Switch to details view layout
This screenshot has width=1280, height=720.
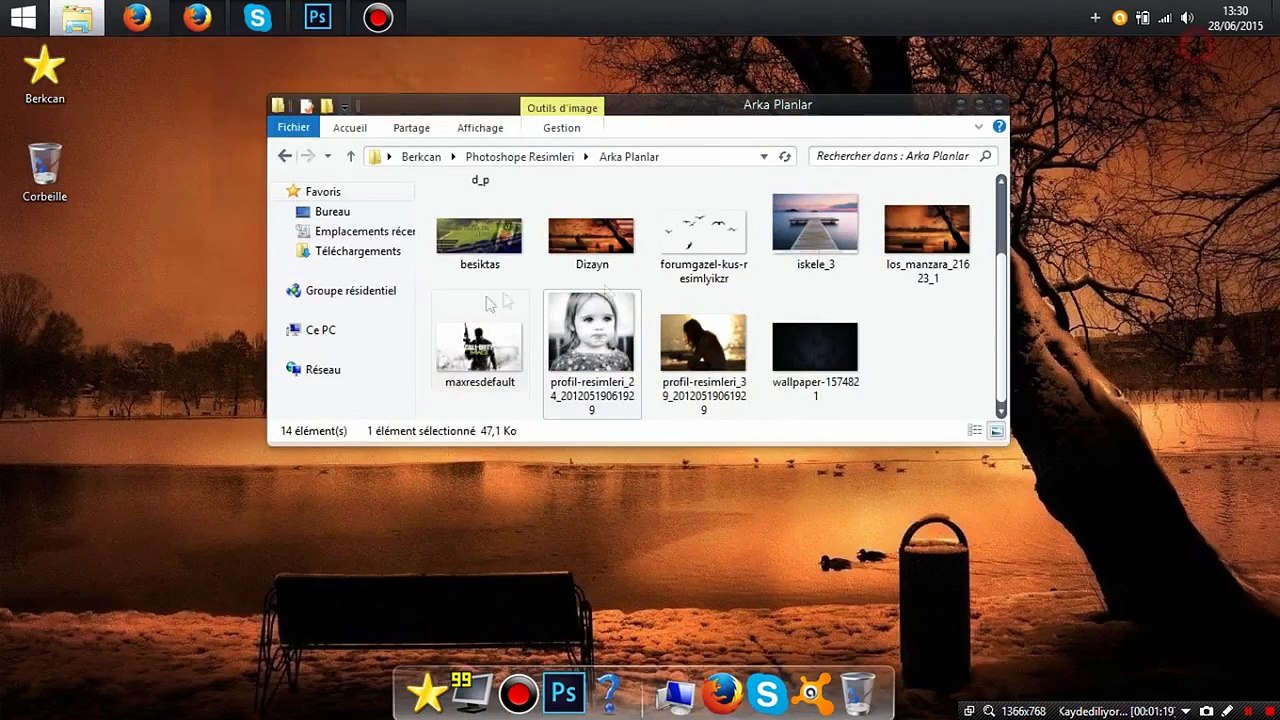pyautogui.click(x=975, y=431)
